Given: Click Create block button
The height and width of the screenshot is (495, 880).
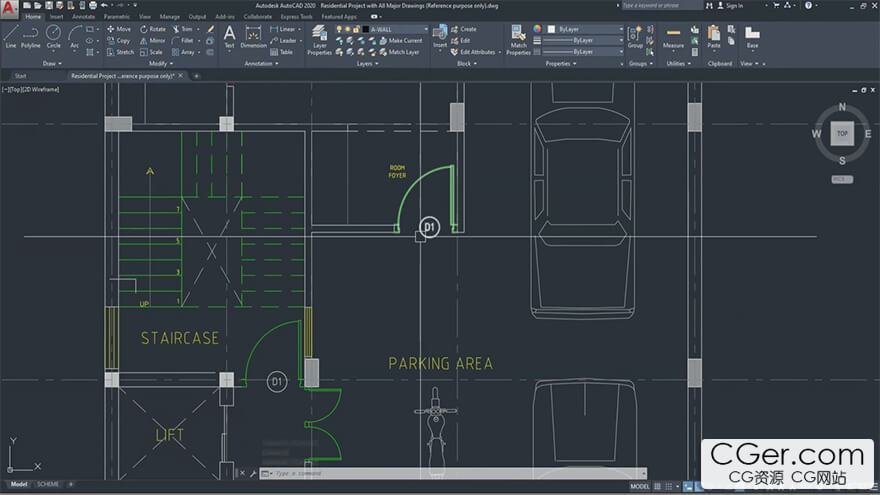Looking at the screenshot, I should [464, 29].
